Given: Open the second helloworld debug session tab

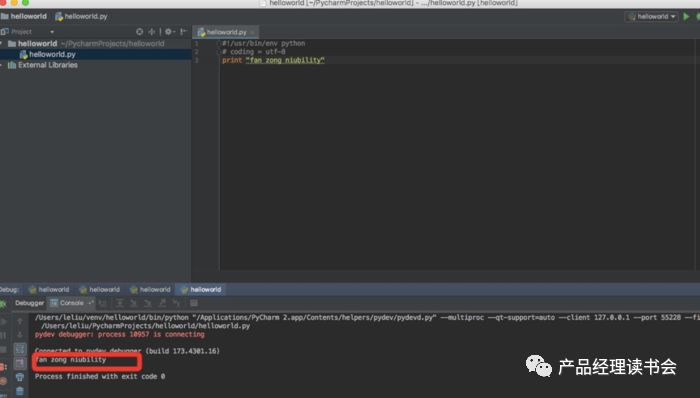Looking at the screenshot, I should 100,290.
